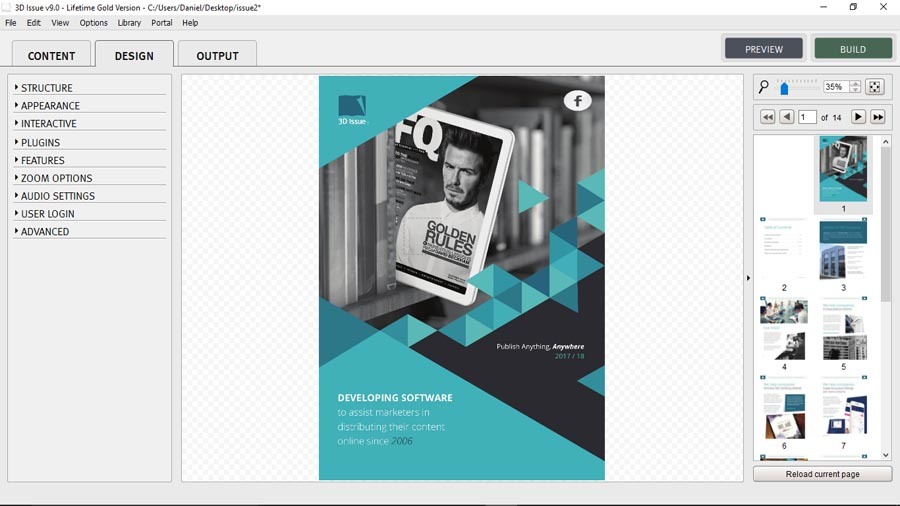The height and width of the screenshot is (506, 900).
Task: Select page 1 thumbnail
Action: [843, 169]
